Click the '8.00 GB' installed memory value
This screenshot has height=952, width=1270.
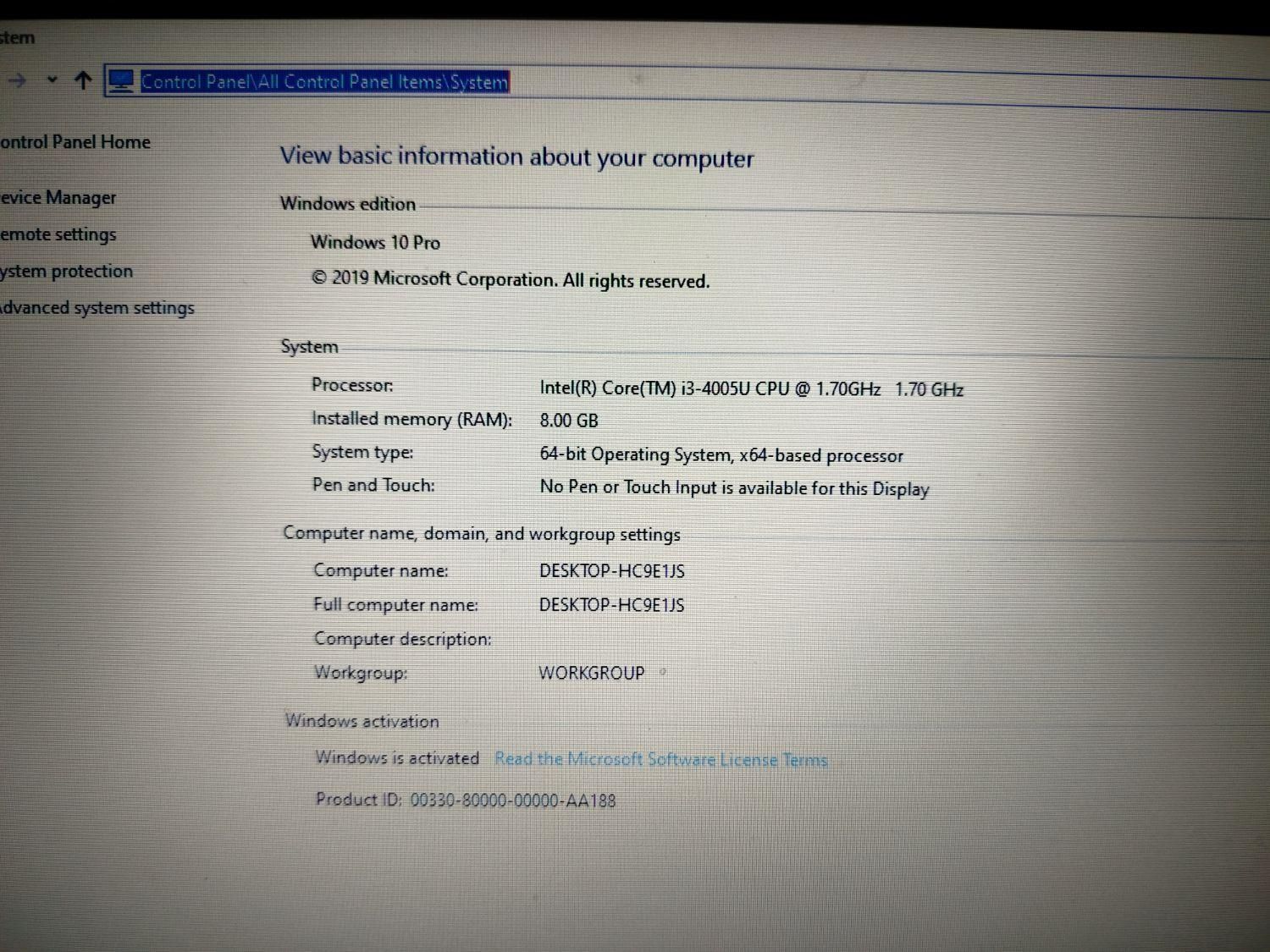click(x=569, y=421)
